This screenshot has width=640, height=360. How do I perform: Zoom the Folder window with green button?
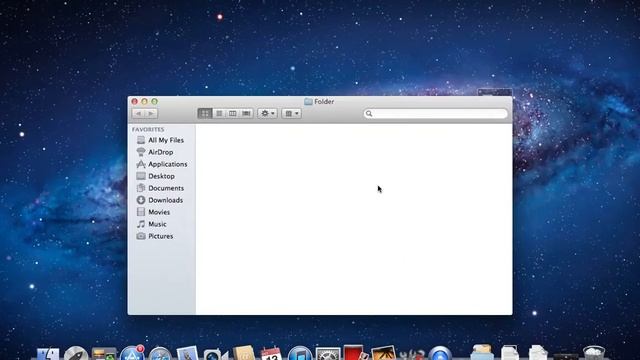pyautogui.click(x=154, y=101)
